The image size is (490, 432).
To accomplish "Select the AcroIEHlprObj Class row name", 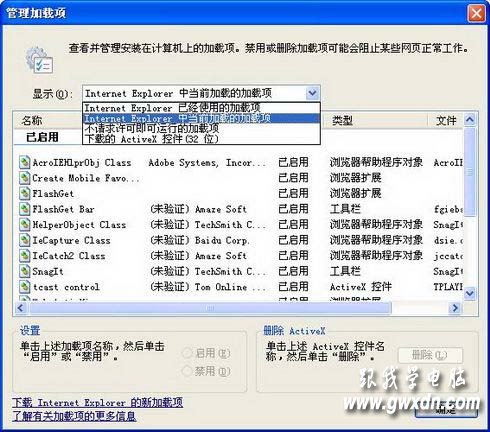I will tap(82, 163).
